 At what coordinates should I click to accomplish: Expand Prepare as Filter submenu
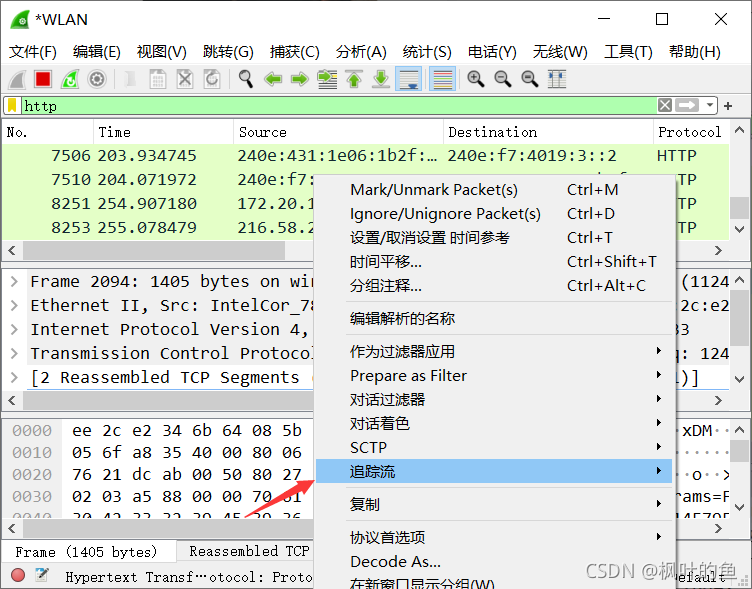(x=494, y=376)
